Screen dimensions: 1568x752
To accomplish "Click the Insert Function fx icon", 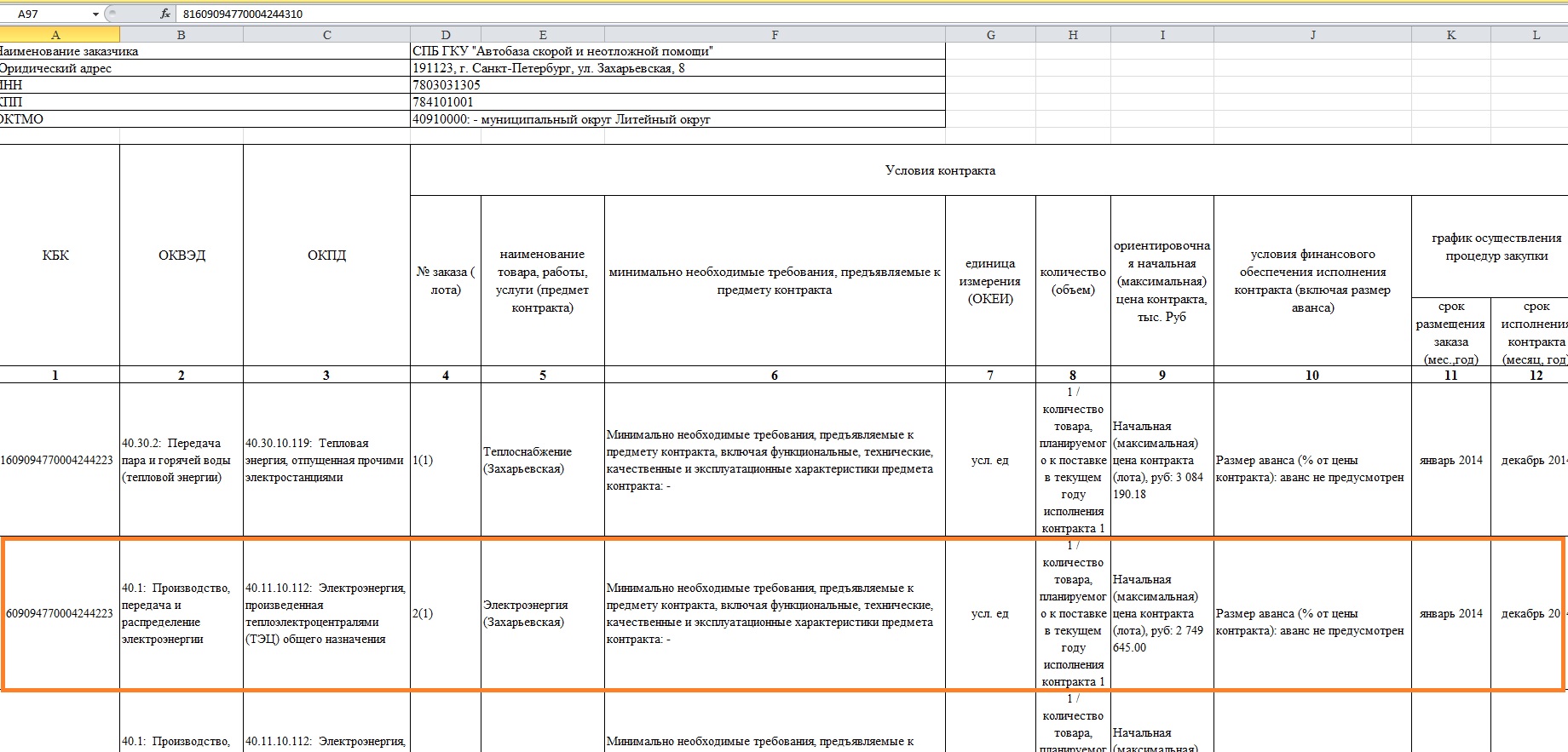I will [165, 14].
